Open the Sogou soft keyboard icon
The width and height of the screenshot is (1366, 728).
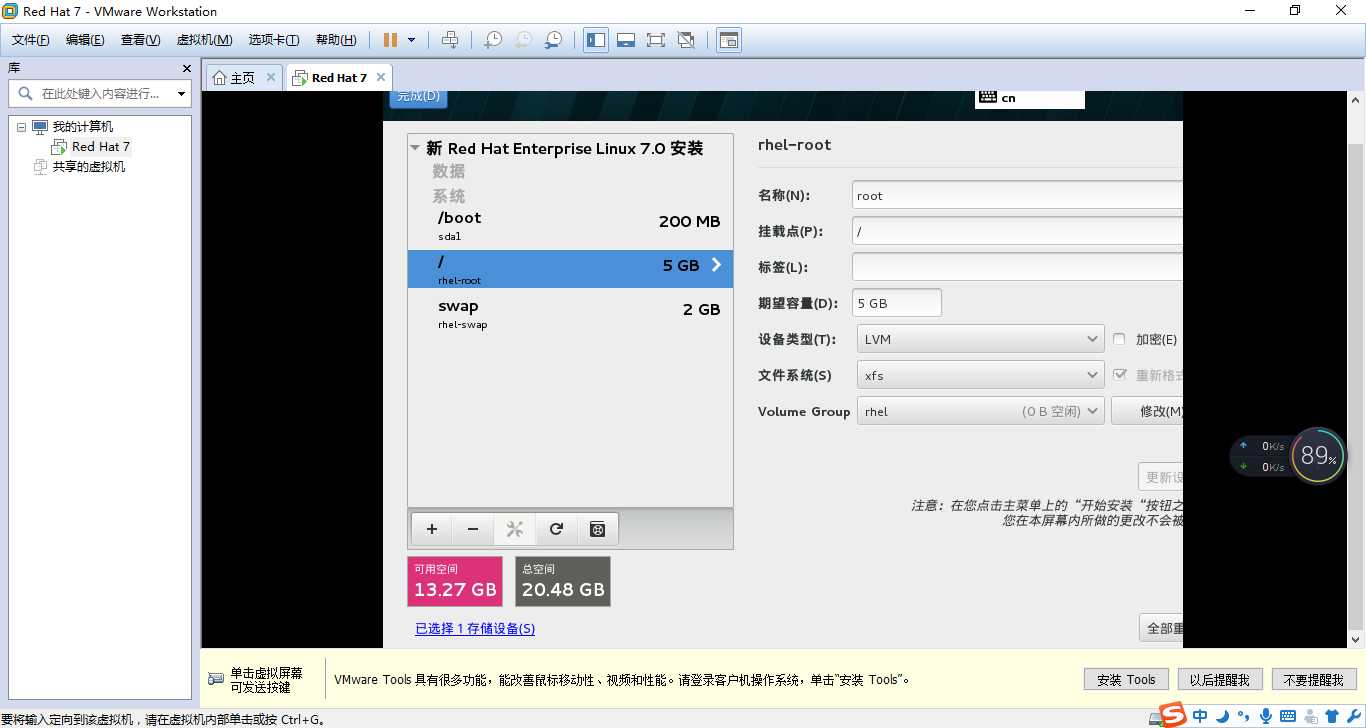(x=1288, y=716)
